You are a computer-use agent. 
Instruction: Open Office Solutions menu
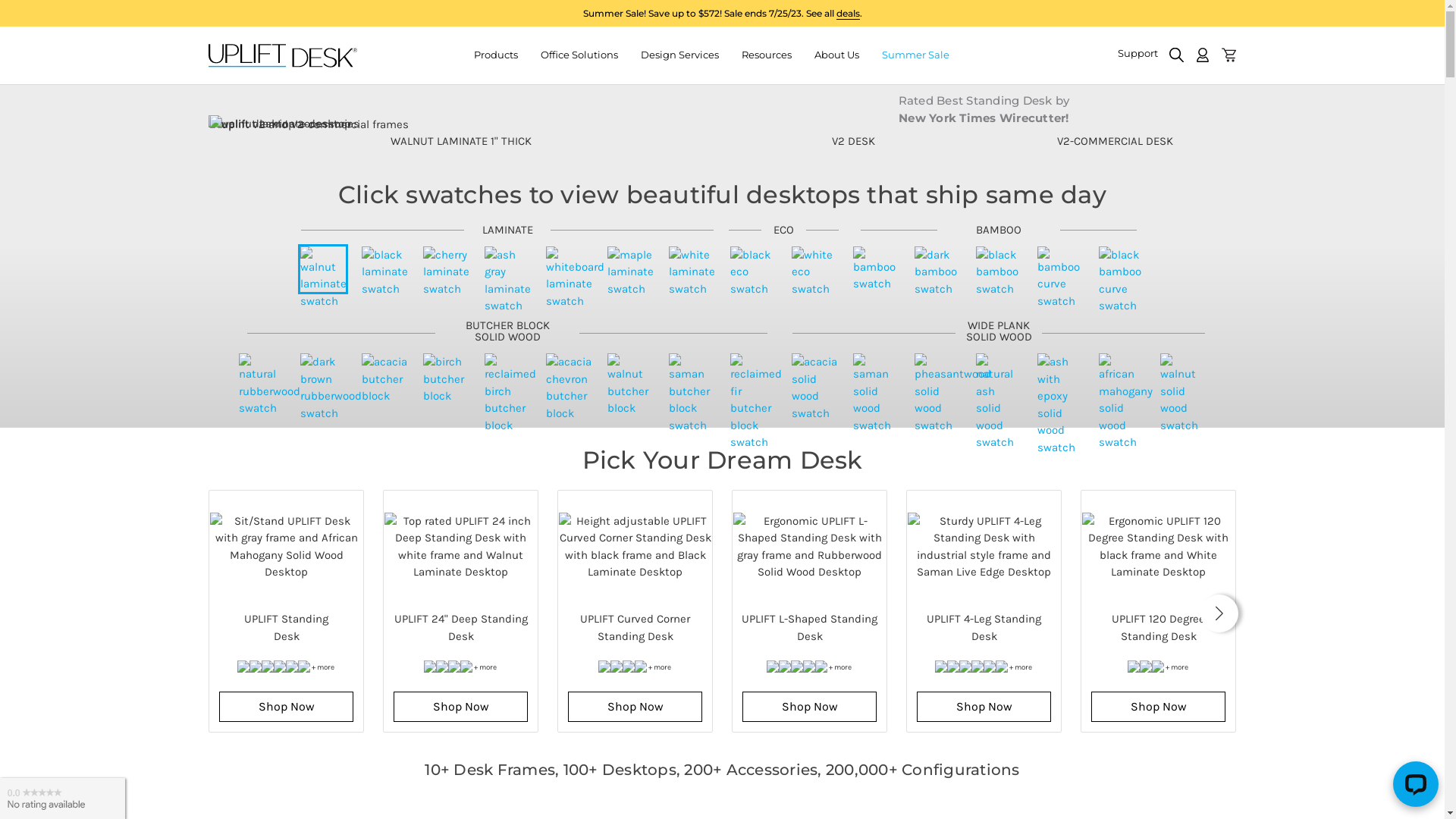[x=579, y=55]
